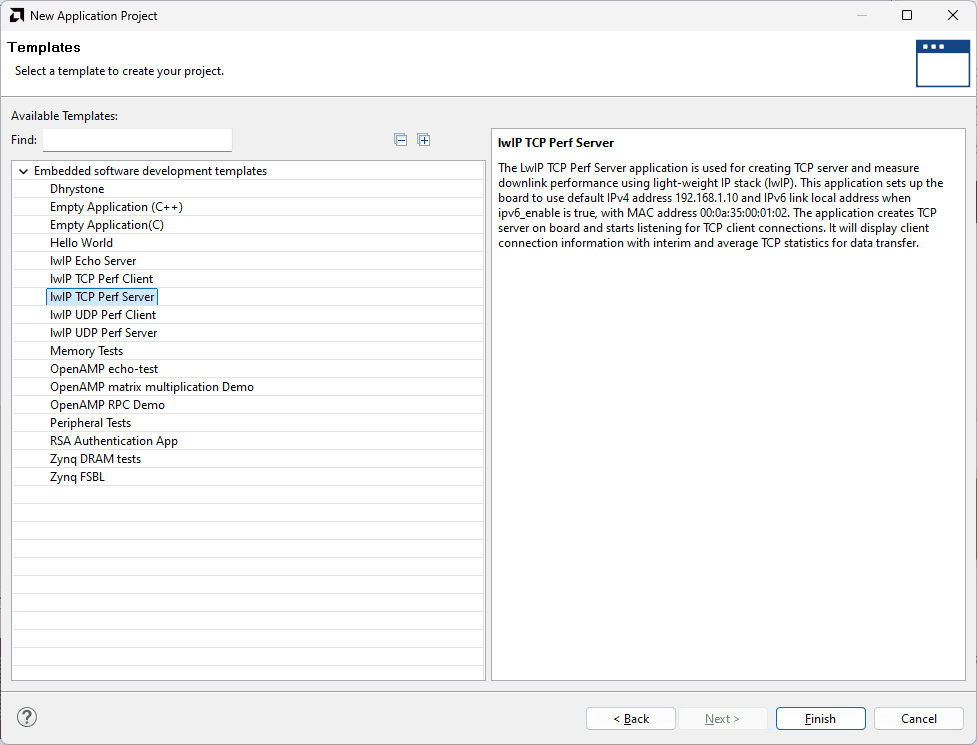Select the Dhrystone template
Screen dimensions: 977x745
pyautogui.click(x=77, y=189)
